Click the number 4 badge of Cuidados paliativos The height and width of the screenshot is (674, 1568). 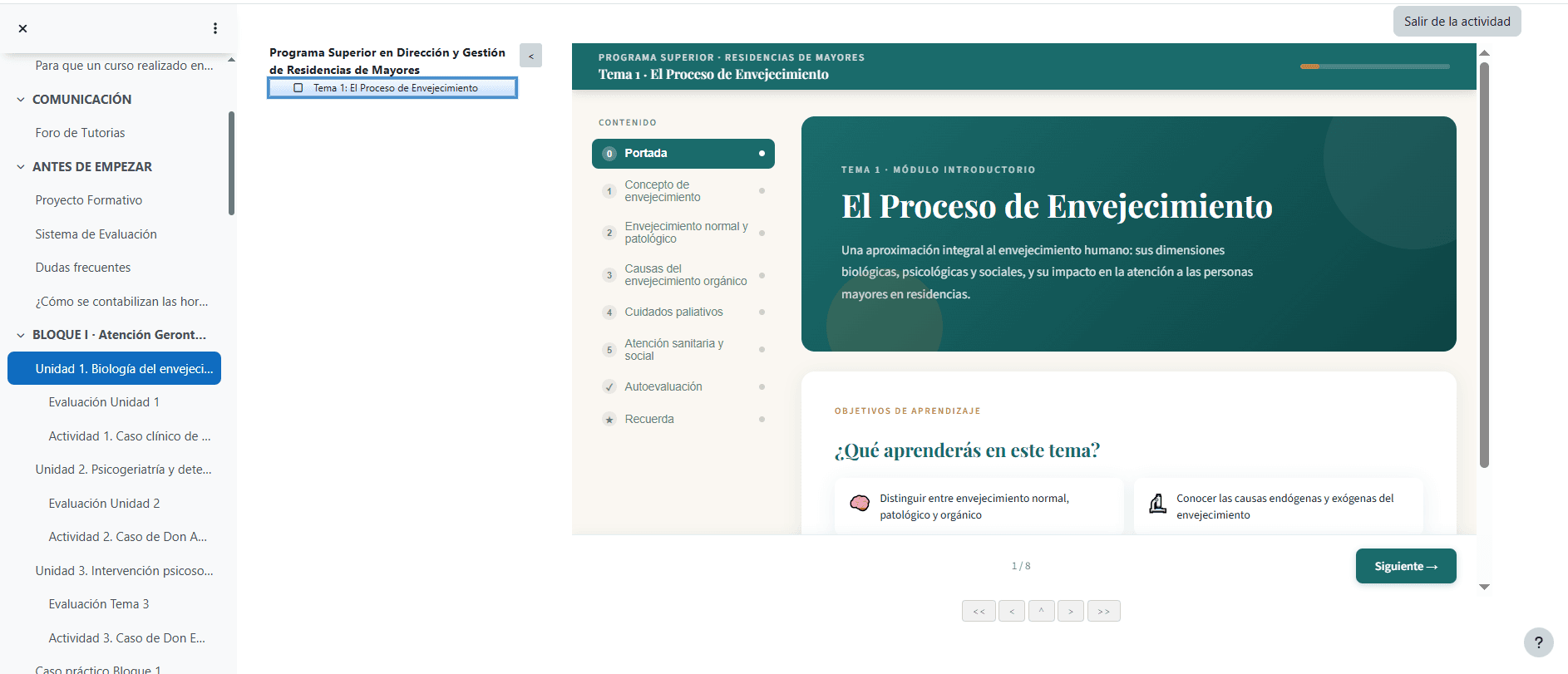[x=609, y=312]
